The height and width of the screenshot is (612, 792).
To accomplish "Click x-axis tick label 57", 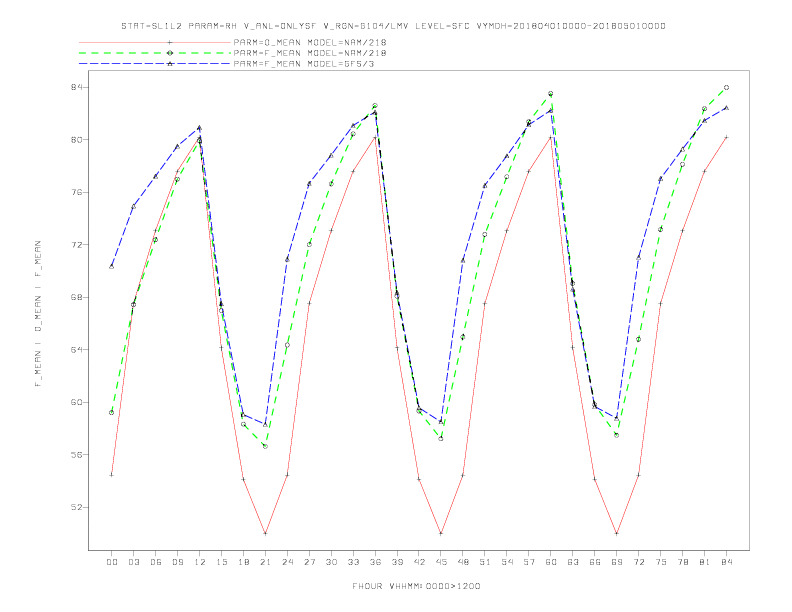I will pos(529,562).
